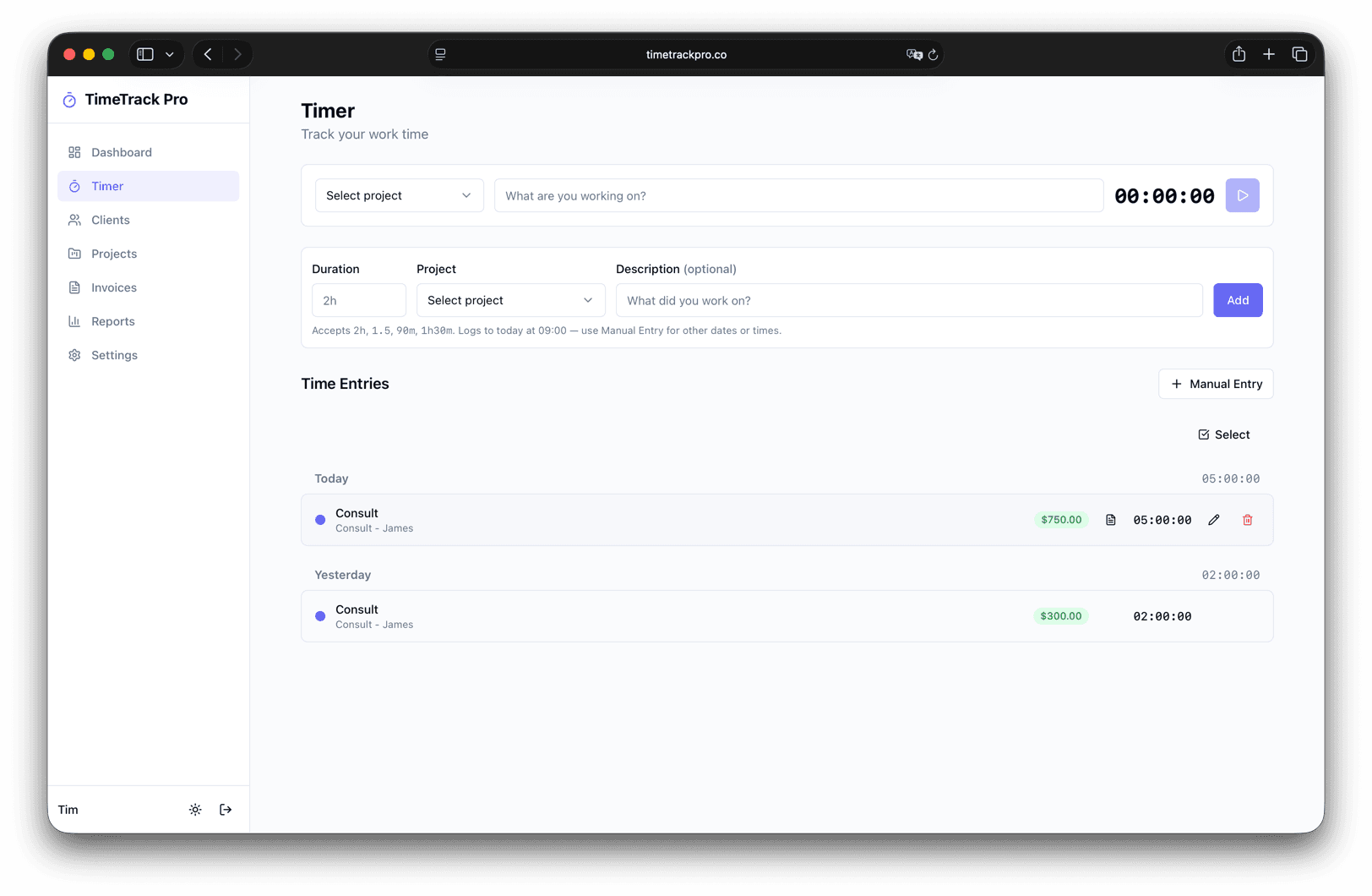Open the browser share icon
This screenshot has width=1372, height=896.
(x=1239, y=54)
